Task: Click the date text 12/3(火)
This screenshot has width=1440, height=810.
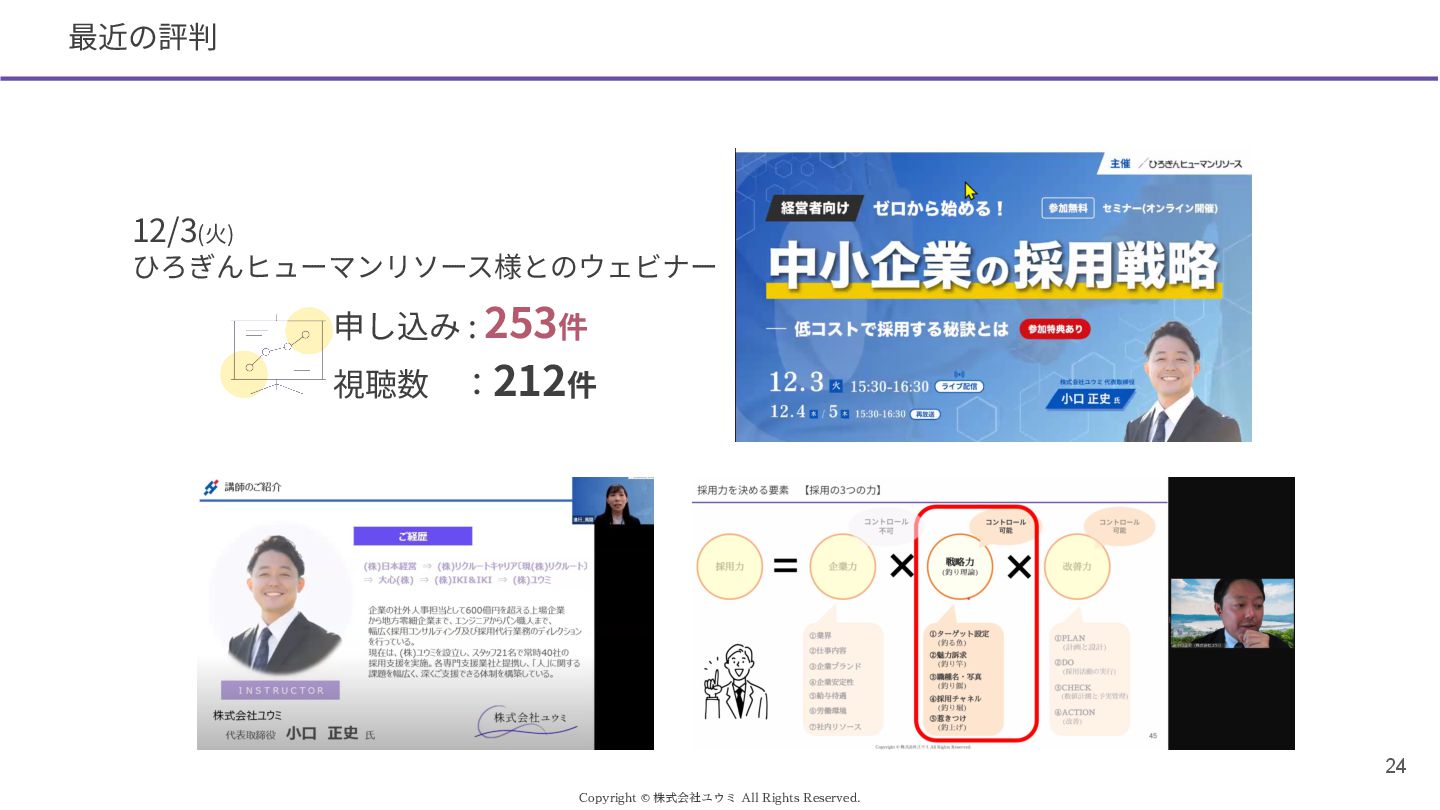Action: tap(183, 231)
